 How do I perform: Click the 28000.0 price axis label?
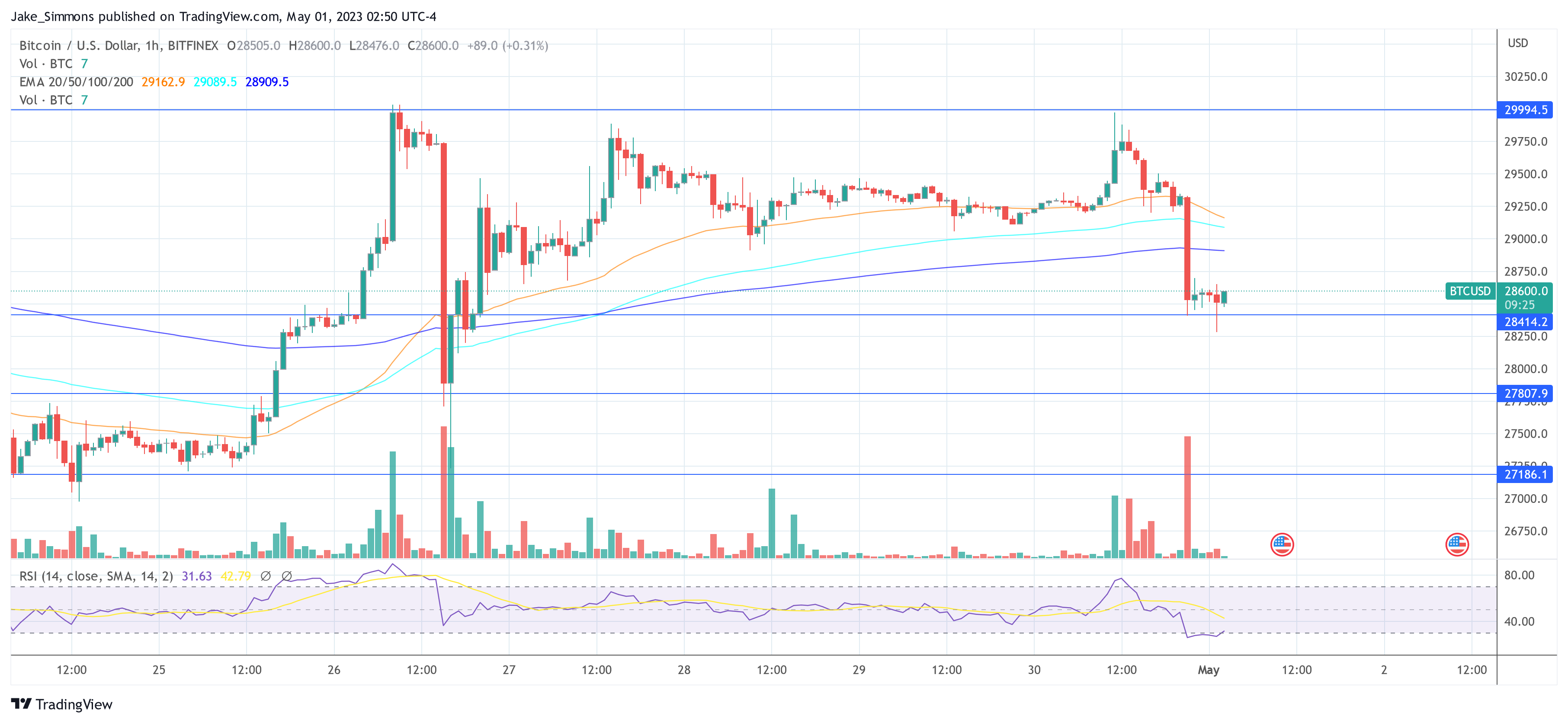click(1525, 369)
